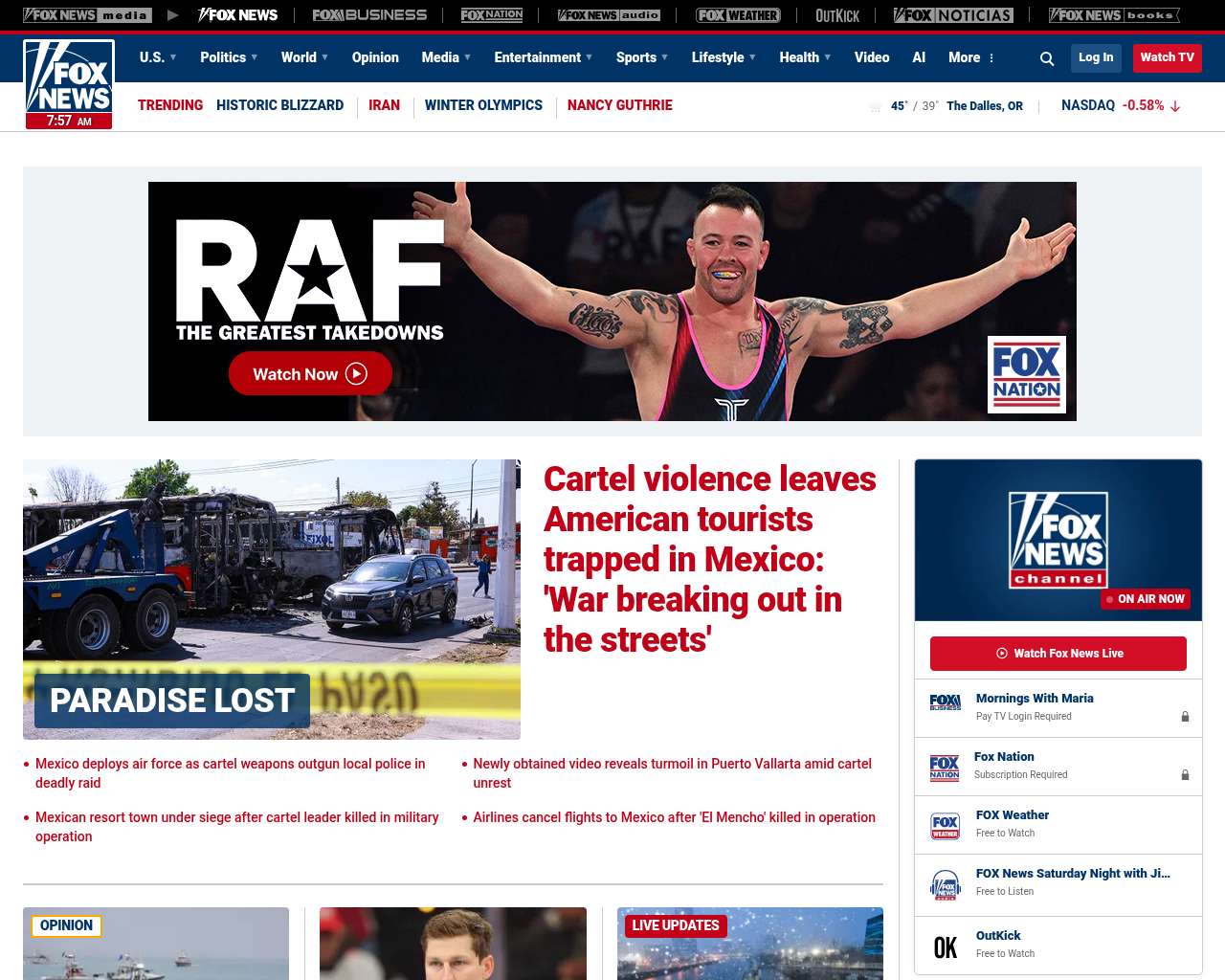Open The Dalles, OR weather location

pos(985,106)
